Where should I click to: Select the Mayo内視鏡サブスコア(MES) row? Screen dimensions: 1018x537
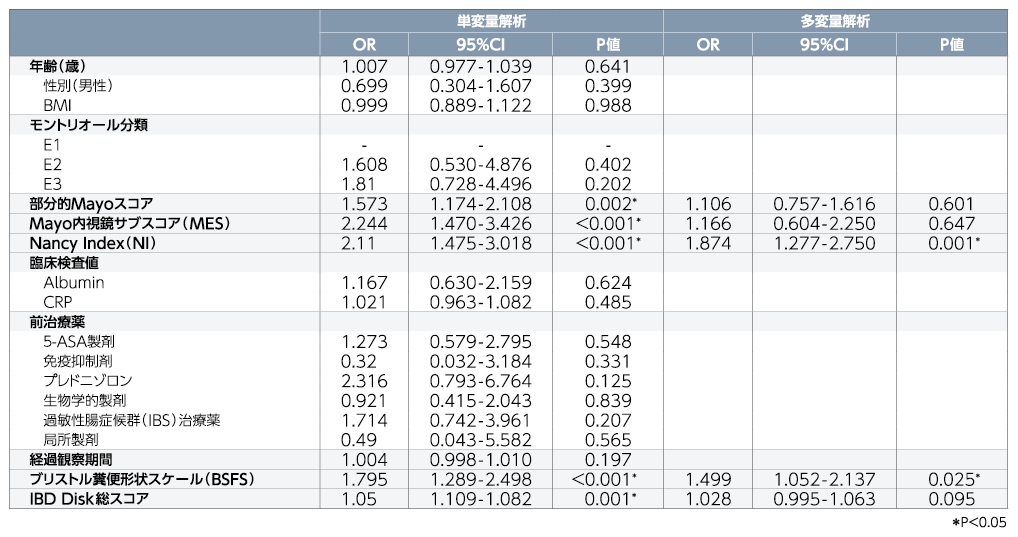click(x=508, y=223)
